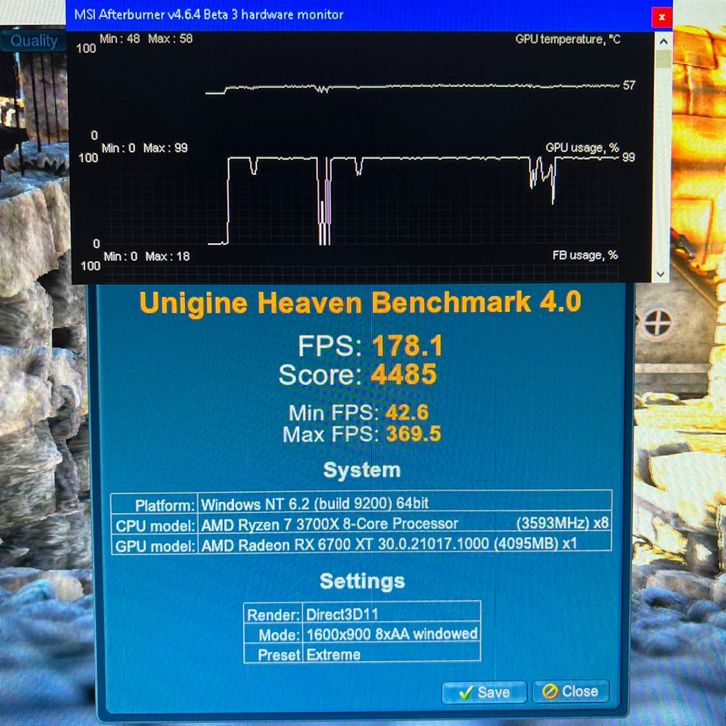Click the FPS value 178.1
The width and height of the screenshot is (726, 726).
pos(407,347)
